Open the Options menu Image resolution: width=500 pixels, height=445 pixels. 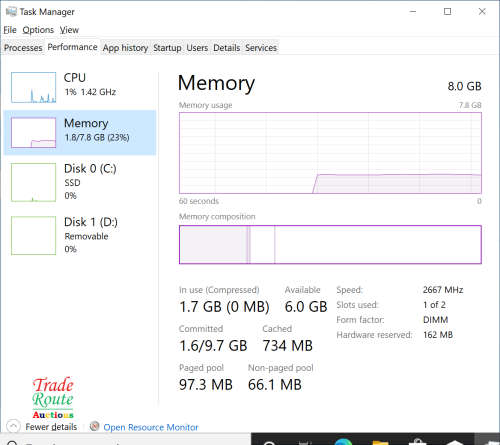click(x=38, y=30)
